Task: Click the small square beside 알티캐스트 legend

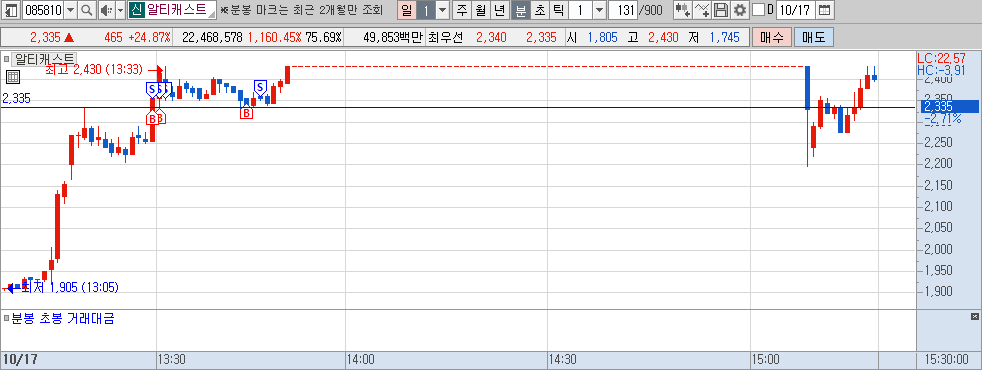Action: pos(6,59)
